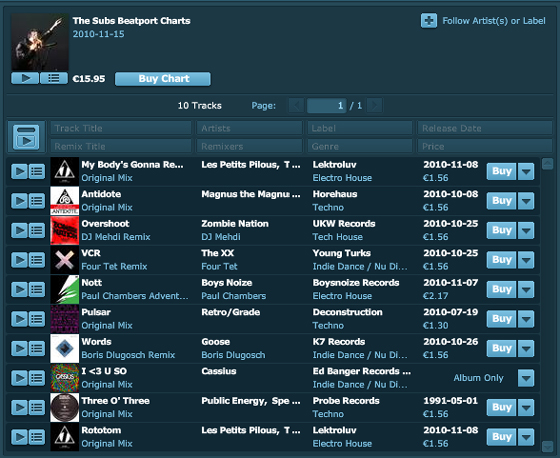This screenshot has height=458, width=560.
Task: Play the Three O' Three track
Action: (20, 407)
